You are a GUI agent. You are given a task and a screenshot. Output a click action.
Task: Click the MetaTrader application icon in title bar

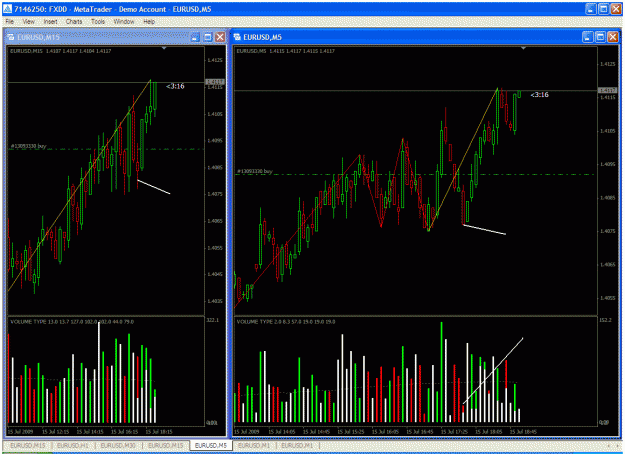tap(7, 9)
